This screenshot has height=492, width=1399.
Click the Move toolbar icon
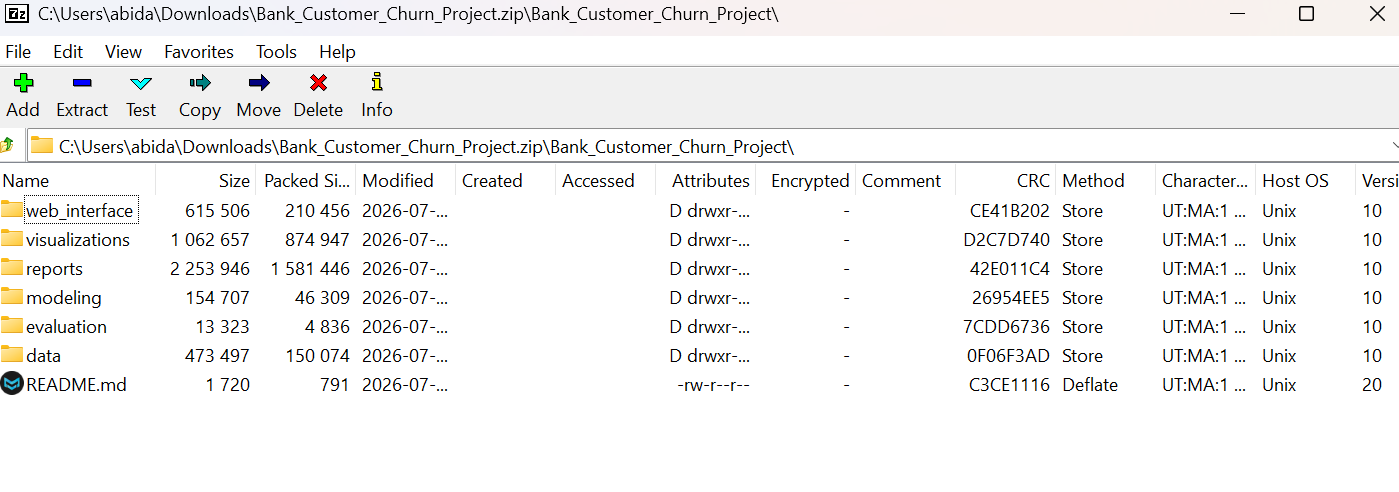[259, 83]
